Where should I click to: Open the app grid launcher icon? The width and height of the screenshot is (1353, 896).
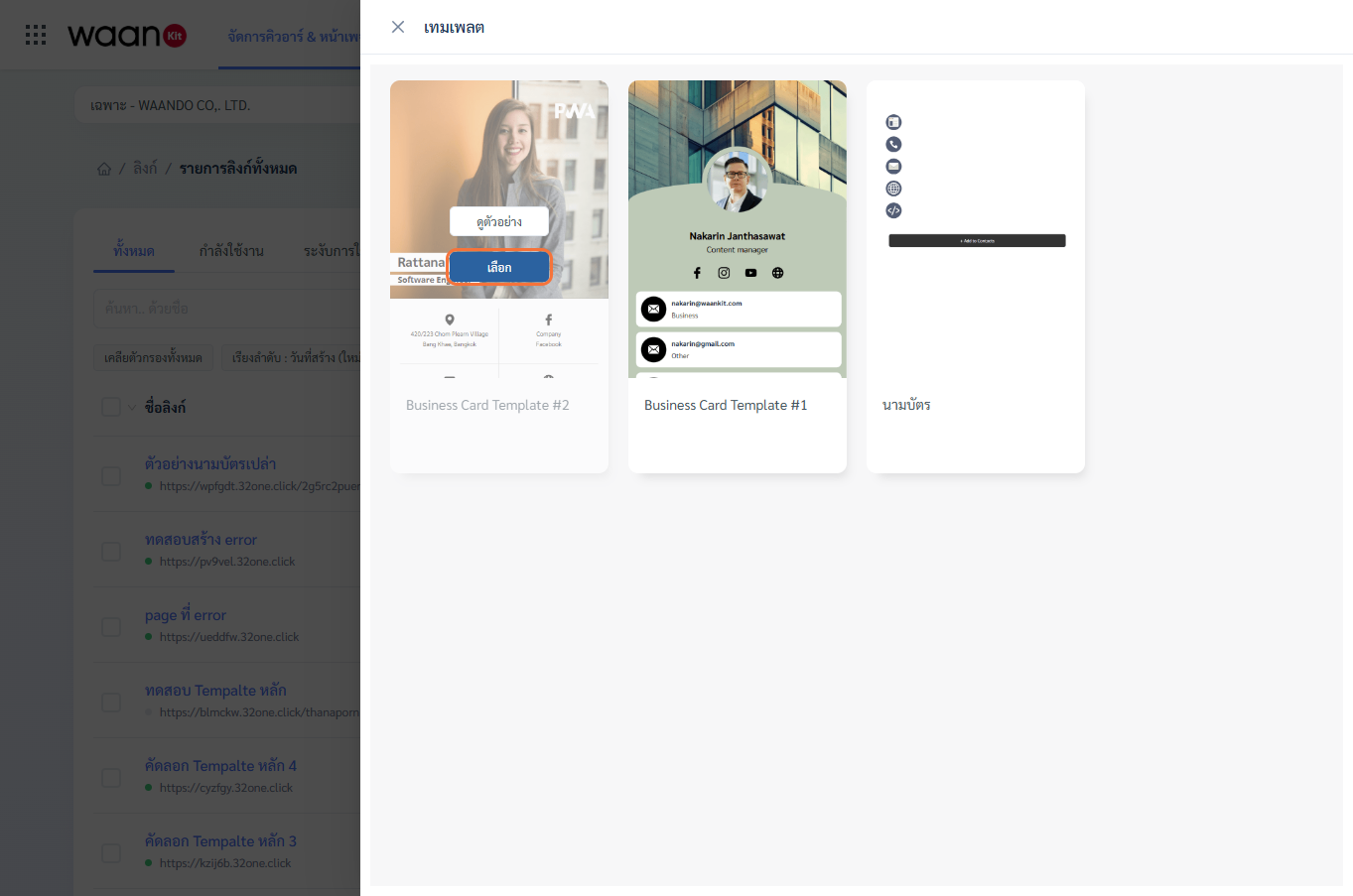(36, 36)
